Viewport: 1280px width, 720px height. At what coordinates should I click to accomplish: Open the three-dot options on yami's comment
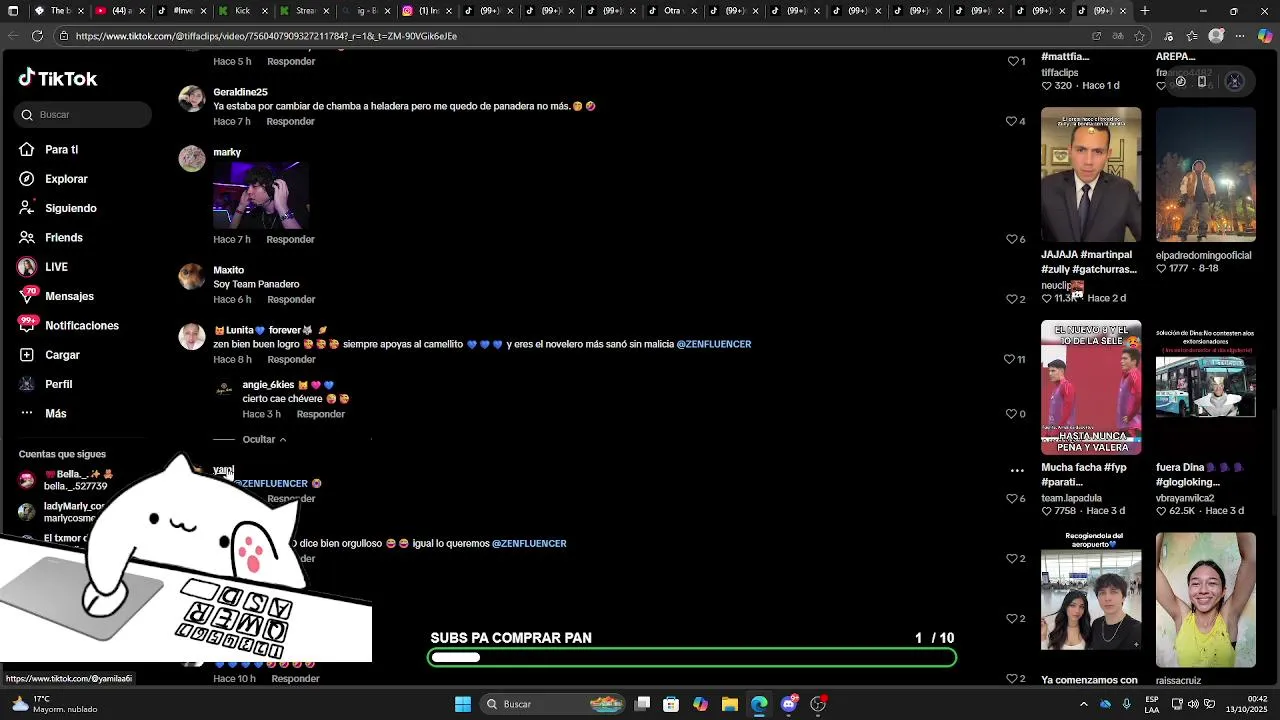click(1017, 470)
